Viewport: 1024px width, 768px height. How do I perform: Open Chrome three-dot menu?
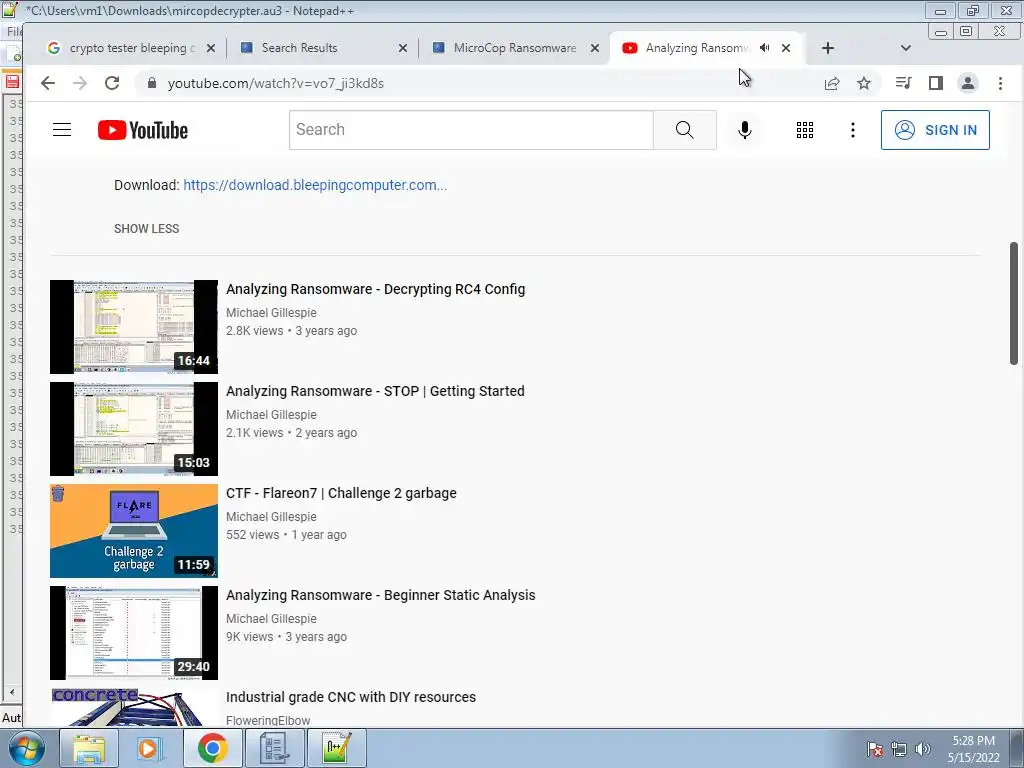click(1000, 83)
